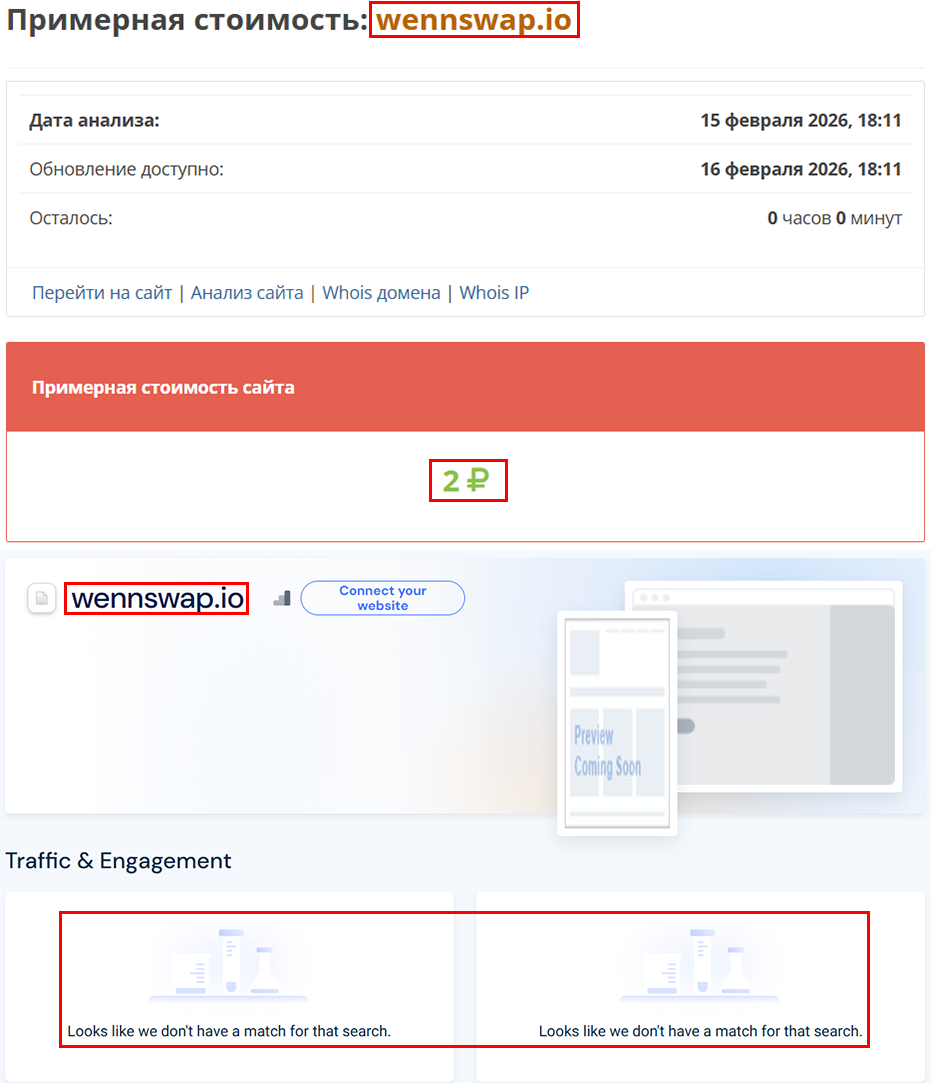This screenshot has height=1083, width=932.
Task: Open 'Анализ сайта' link
Action: tap(247, 292)
